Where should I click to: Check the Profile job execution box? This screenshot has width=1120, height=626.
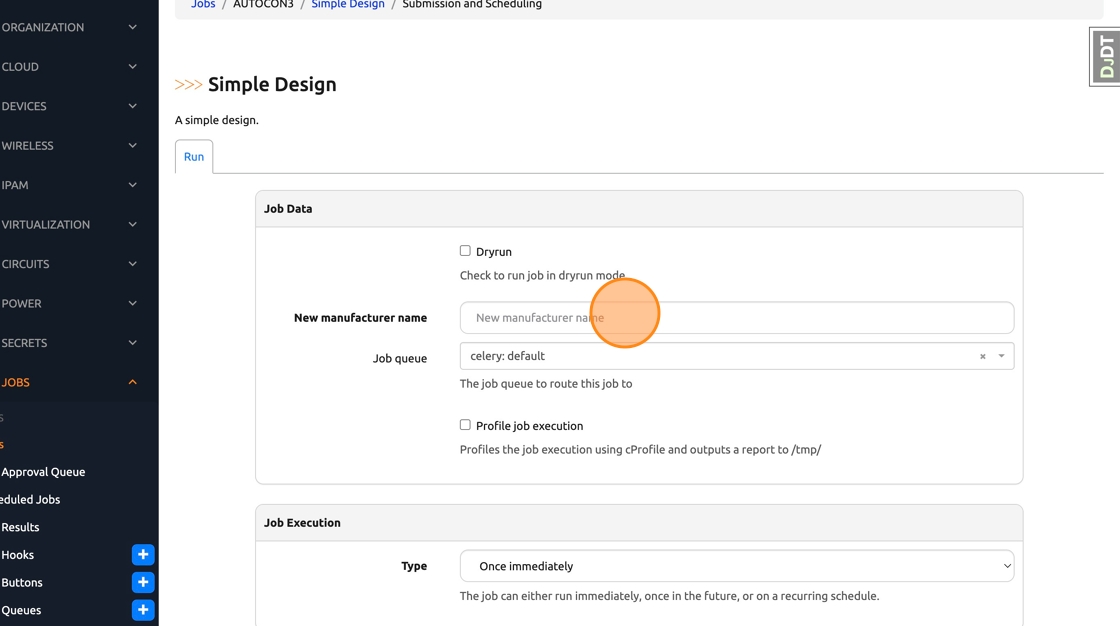465,425
